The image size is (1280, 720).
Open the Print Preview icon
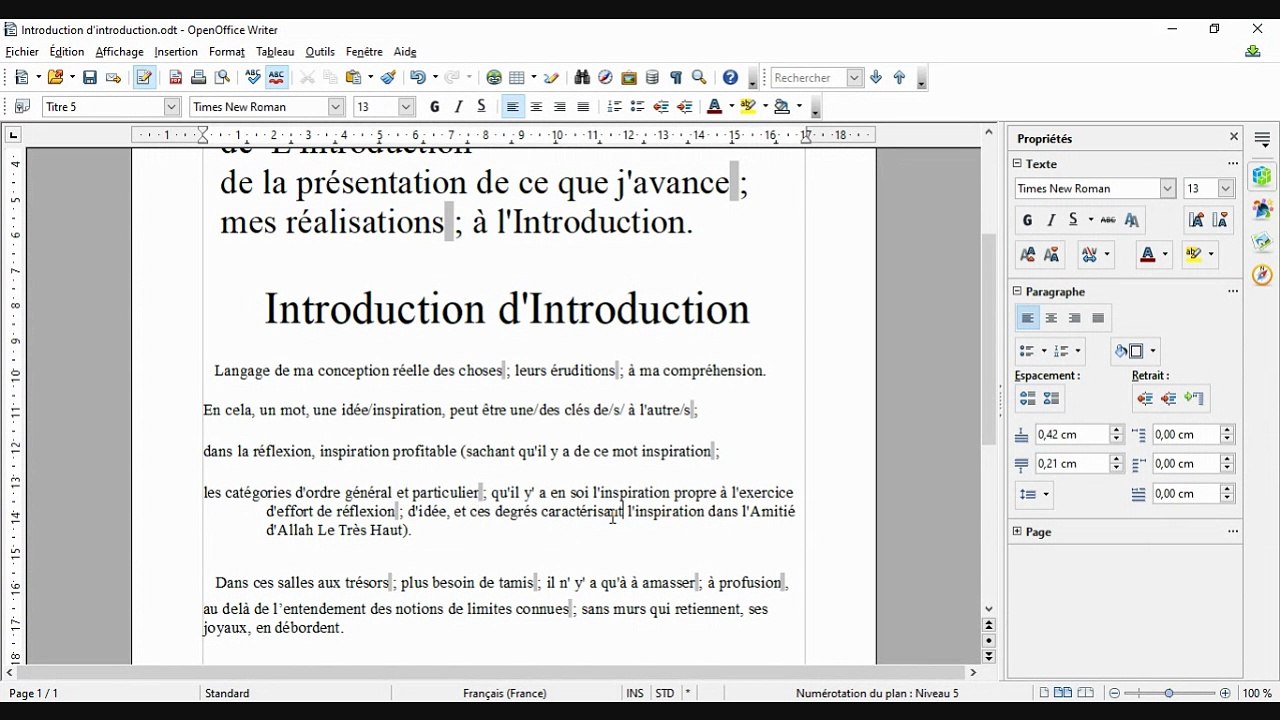[x=222, y=77]
